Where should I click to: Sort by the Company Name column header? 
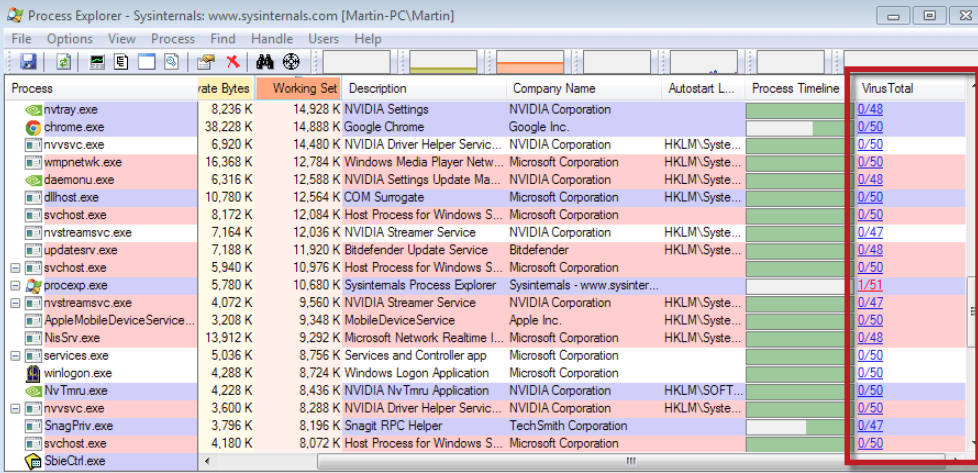pos(584,89)
